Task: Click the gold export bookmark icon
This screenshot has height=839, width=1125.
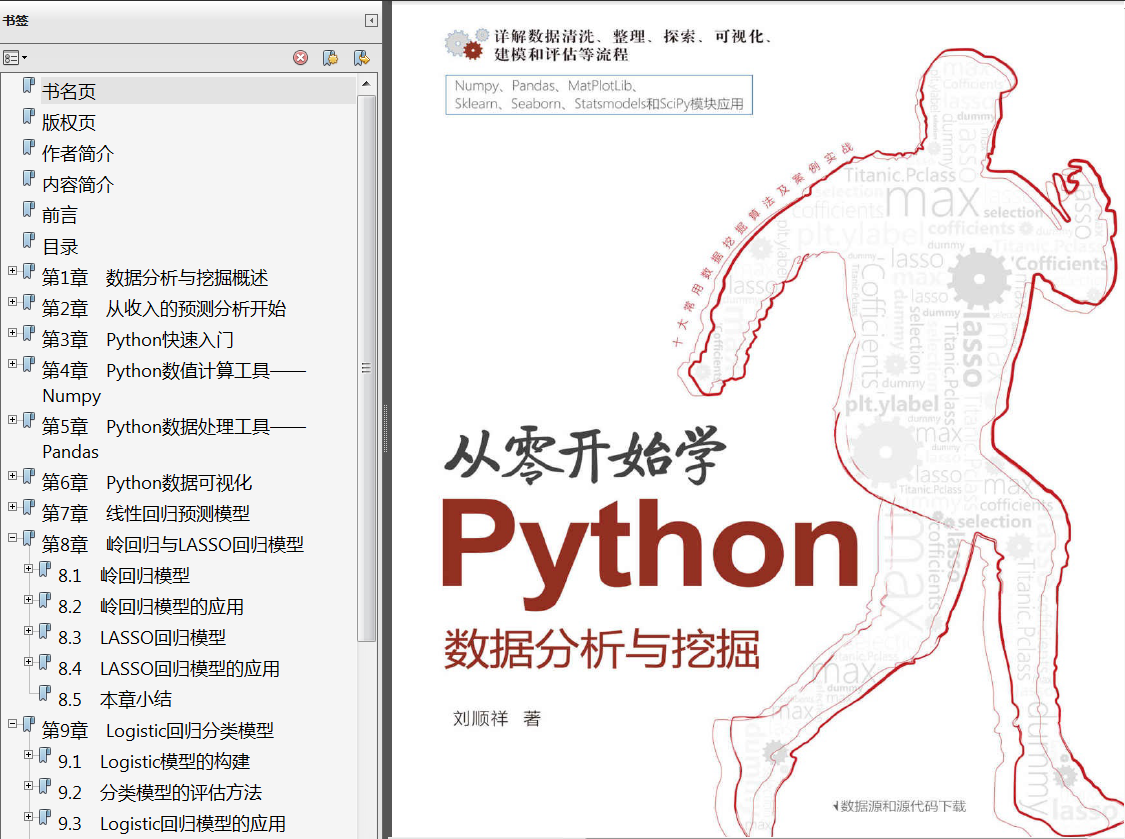Action: coord(361,58)
